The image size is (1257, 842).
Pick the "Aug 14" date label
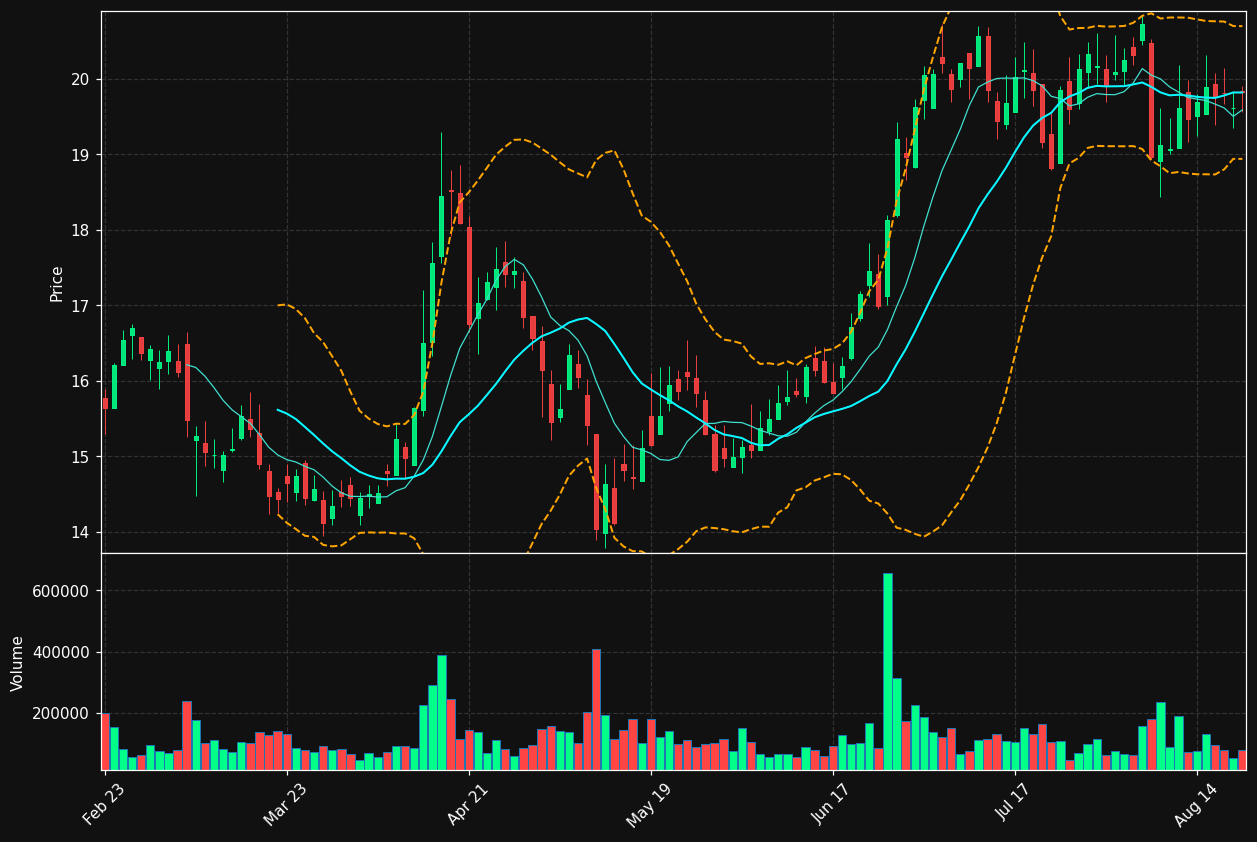point(1195,803)
